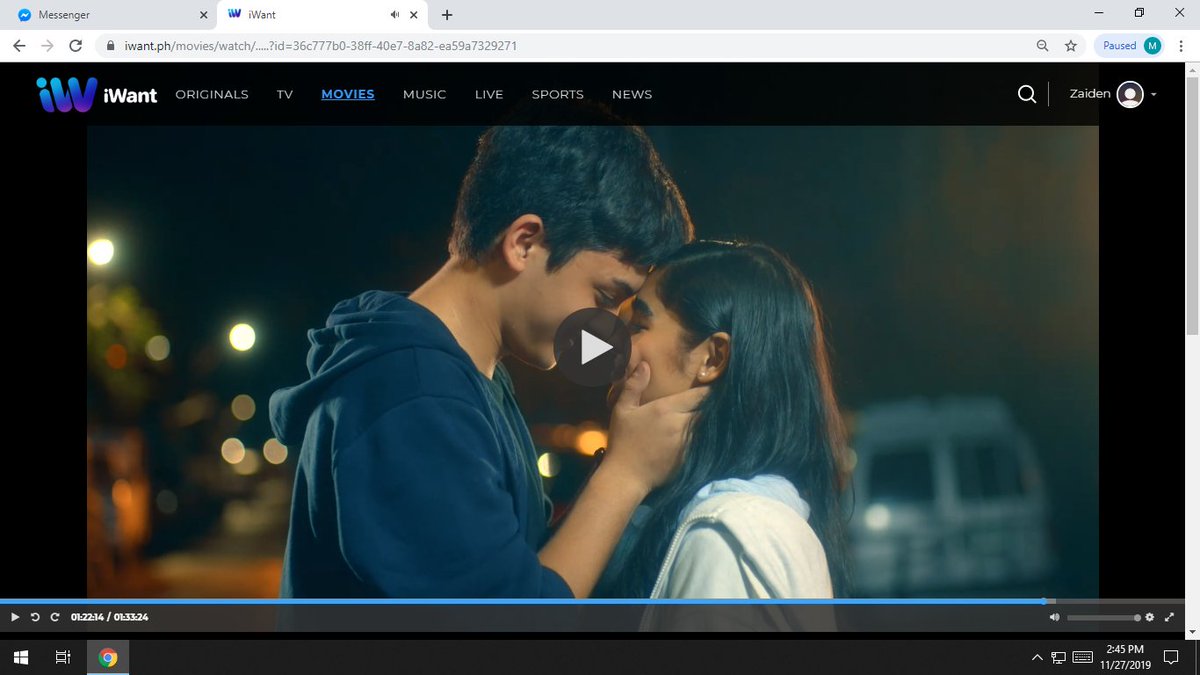
Task: Open Chrome zoom magnifier icon
Action: click(1043, 45)
